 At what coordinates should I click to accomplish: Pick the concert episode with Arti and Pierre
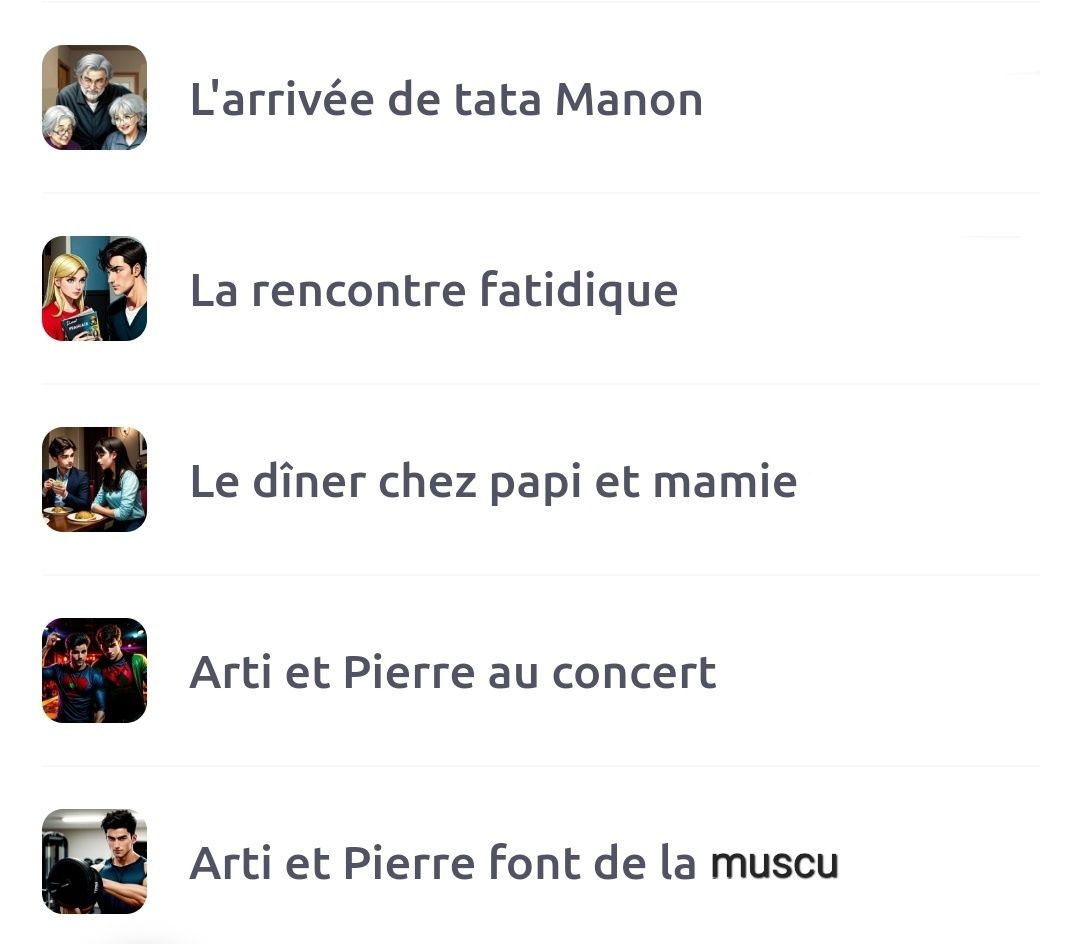click(x=540, y=670)
